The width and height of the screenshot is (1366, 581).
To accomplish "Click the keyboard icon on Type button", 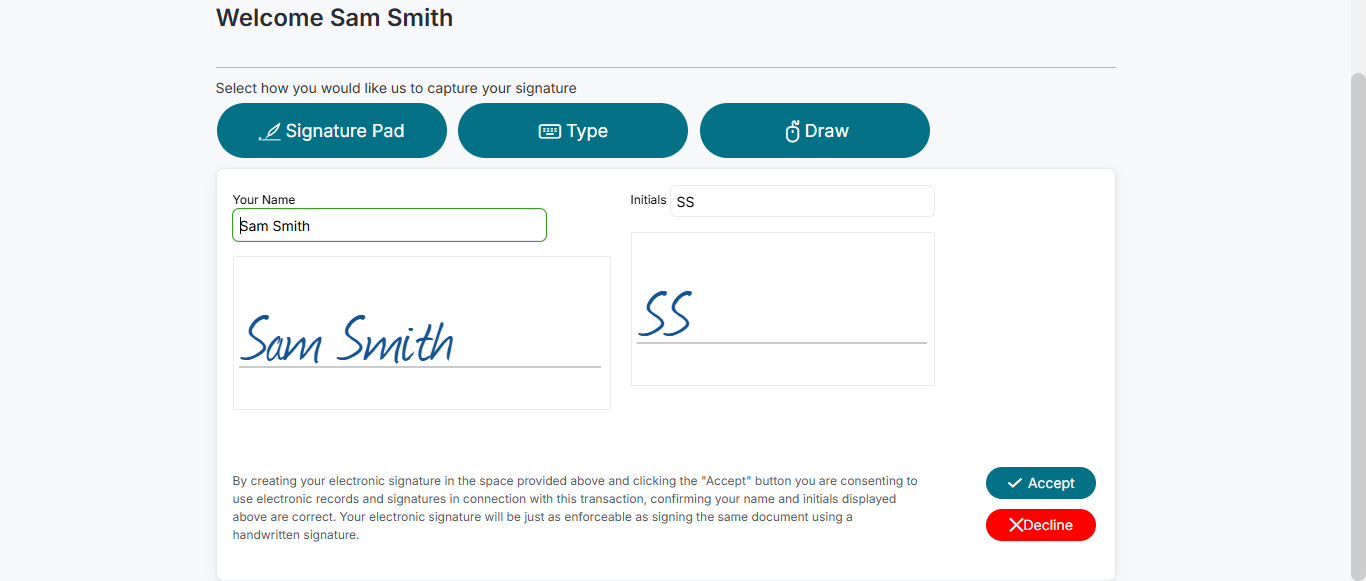I will [x=549, y=131].
